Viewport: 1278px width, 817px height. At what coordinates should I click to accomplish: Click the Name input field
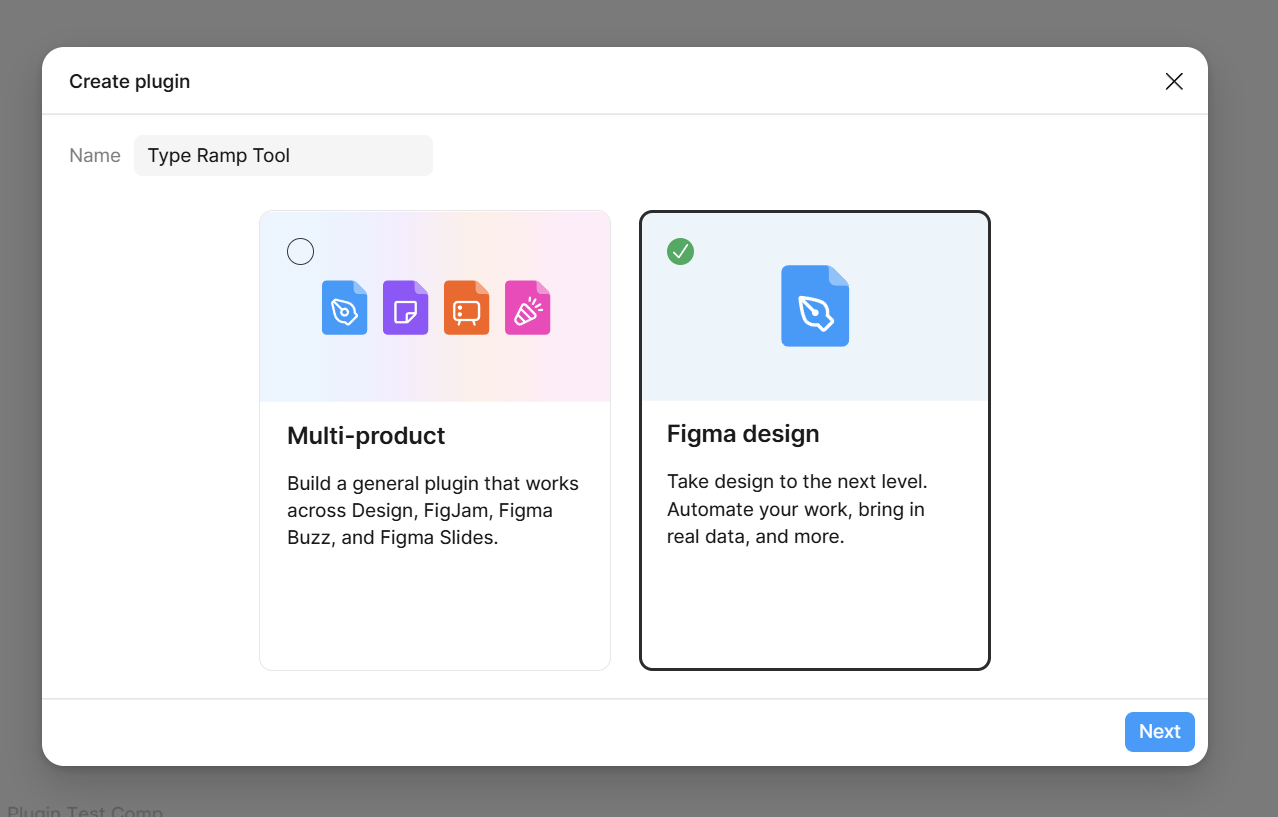point(283,155)
